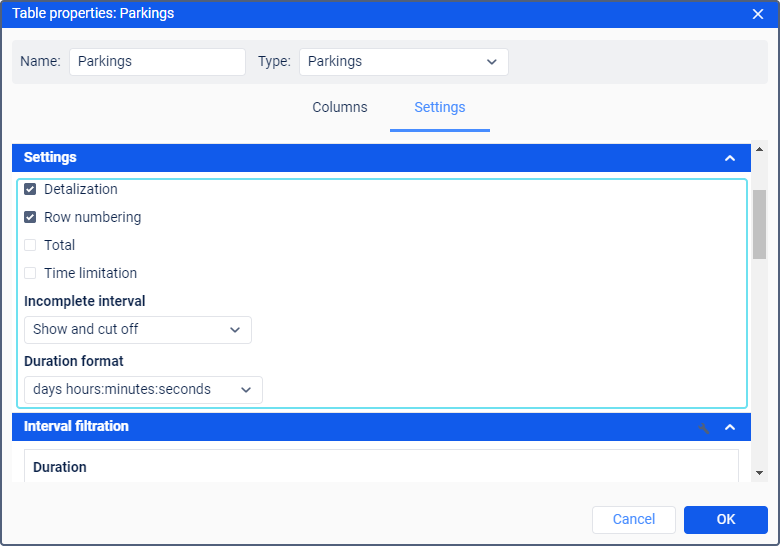This screenshot has height=546, width=780.
Task: Switch to the Columns tab
Action: [x=340, y=107]
